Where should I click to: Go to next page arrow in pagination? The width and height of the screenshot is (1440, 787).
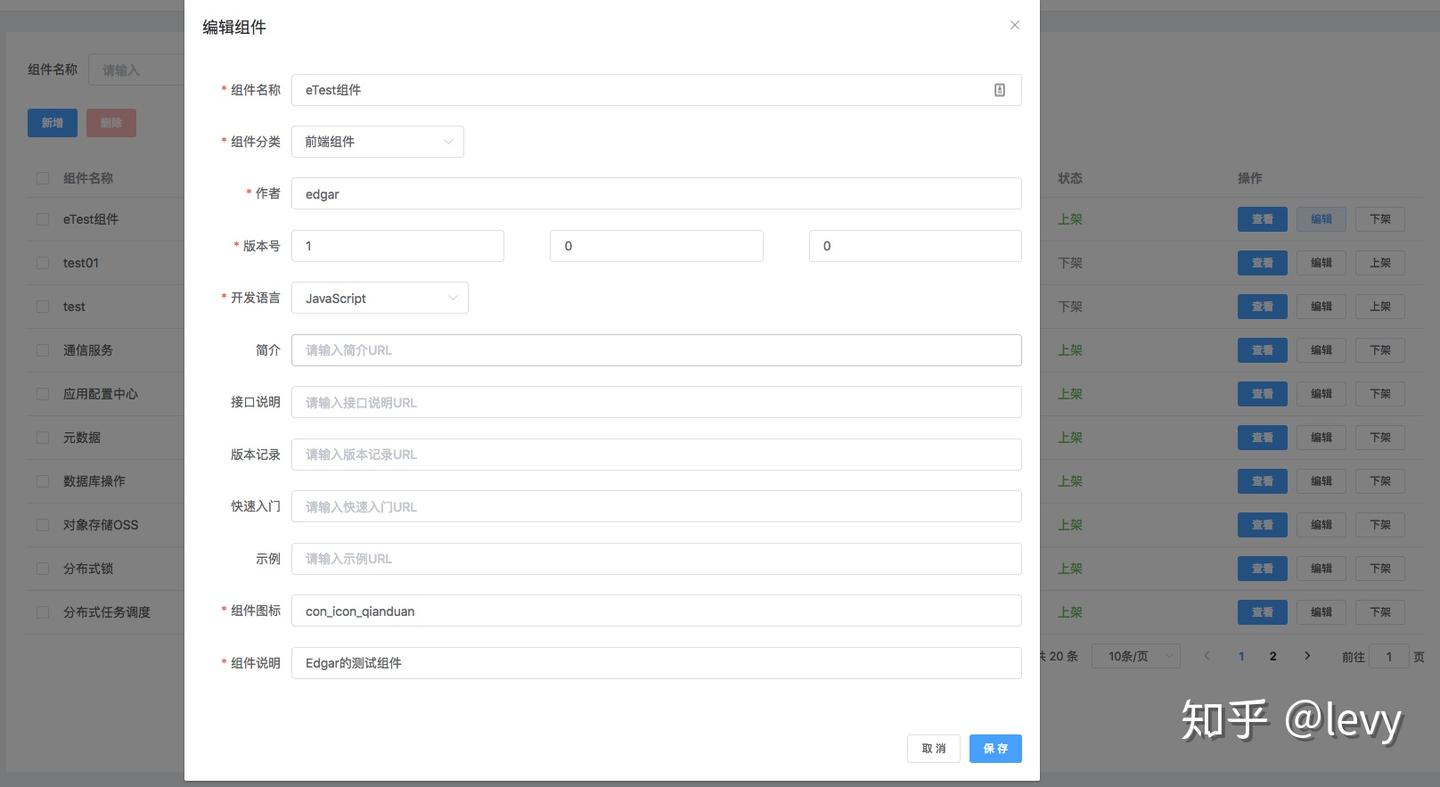tap(1307, 656)
